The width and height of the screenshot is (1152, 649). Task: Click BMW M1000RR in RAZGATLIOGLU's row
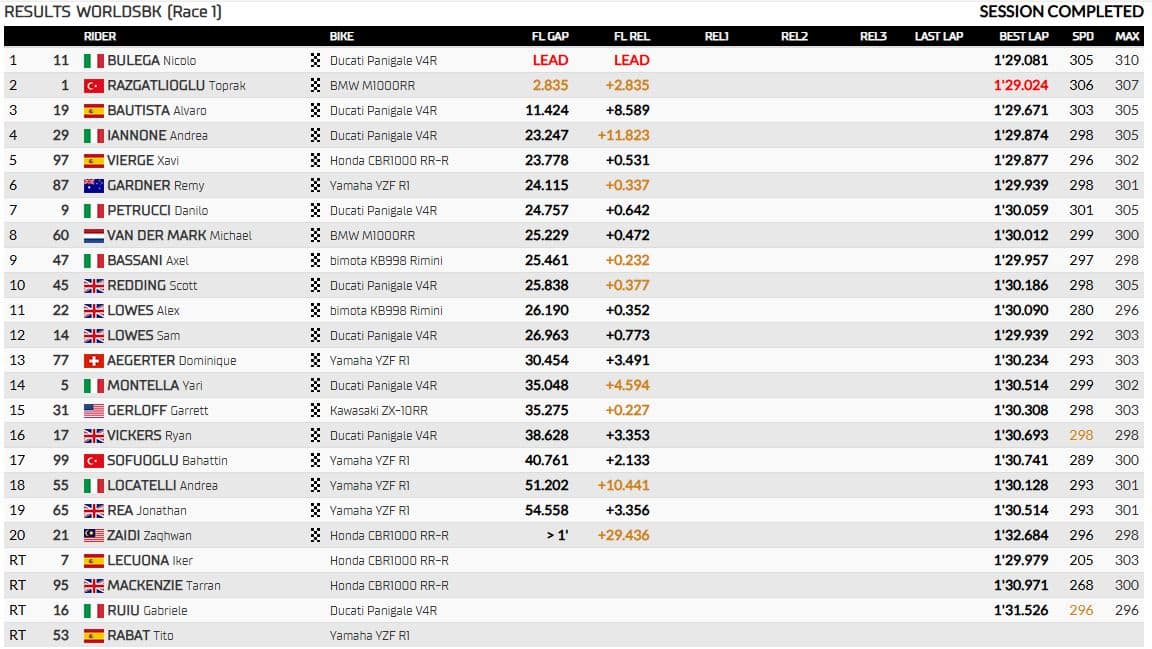tap(372, 85)
